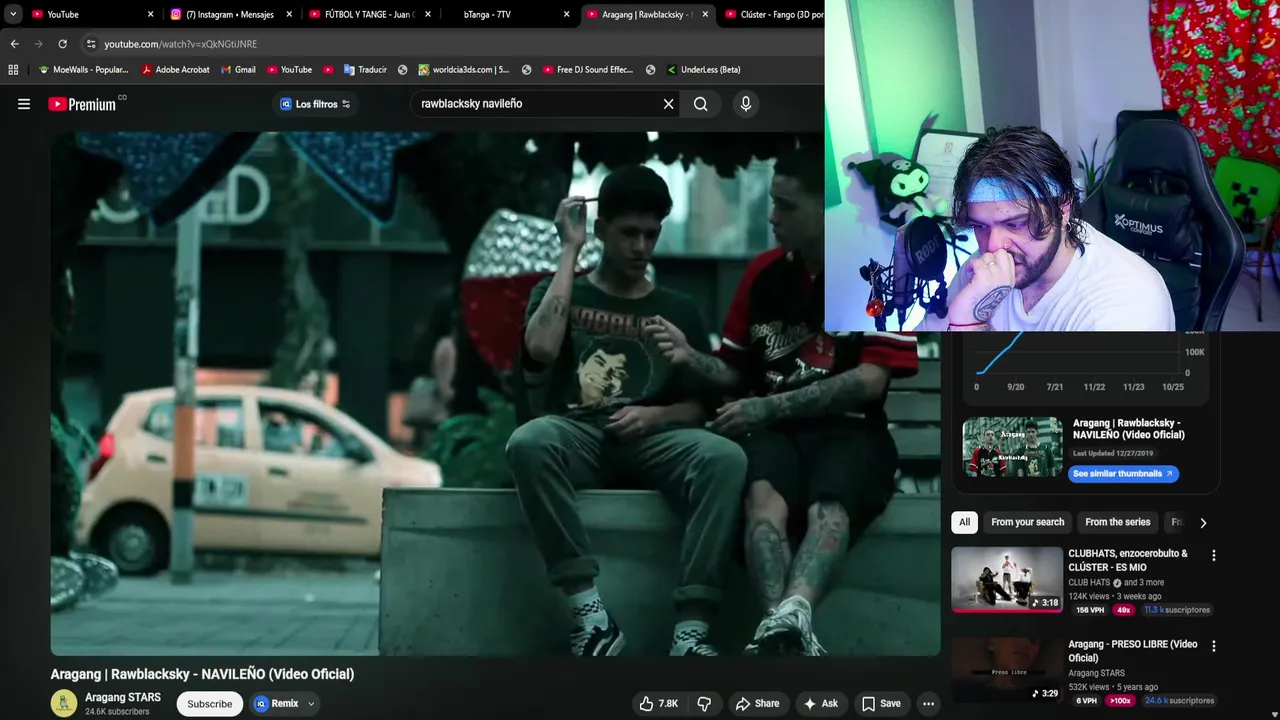Image resolution: width=1280 pixels, height=720 pixels.
Task: Click the main video player
Action: 495,394
